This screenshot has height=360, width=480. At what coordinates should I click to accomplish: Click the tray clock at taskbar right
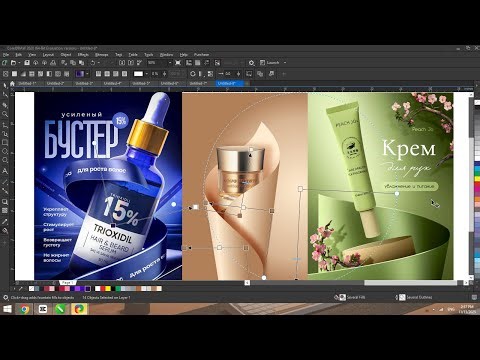pyautogui.click(x=467, y=309)
